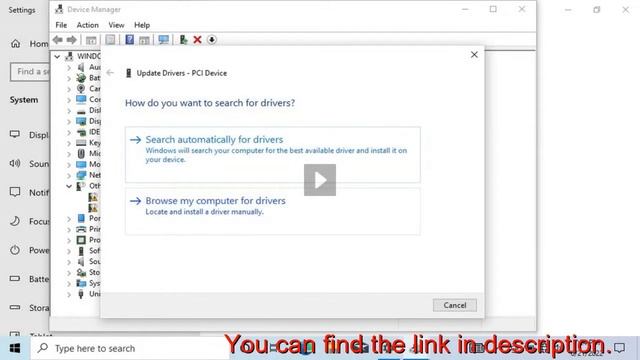Viewport: 640px width, 360px height.
Task: Click the camera icon in the device tree
Action: point(81,88)
